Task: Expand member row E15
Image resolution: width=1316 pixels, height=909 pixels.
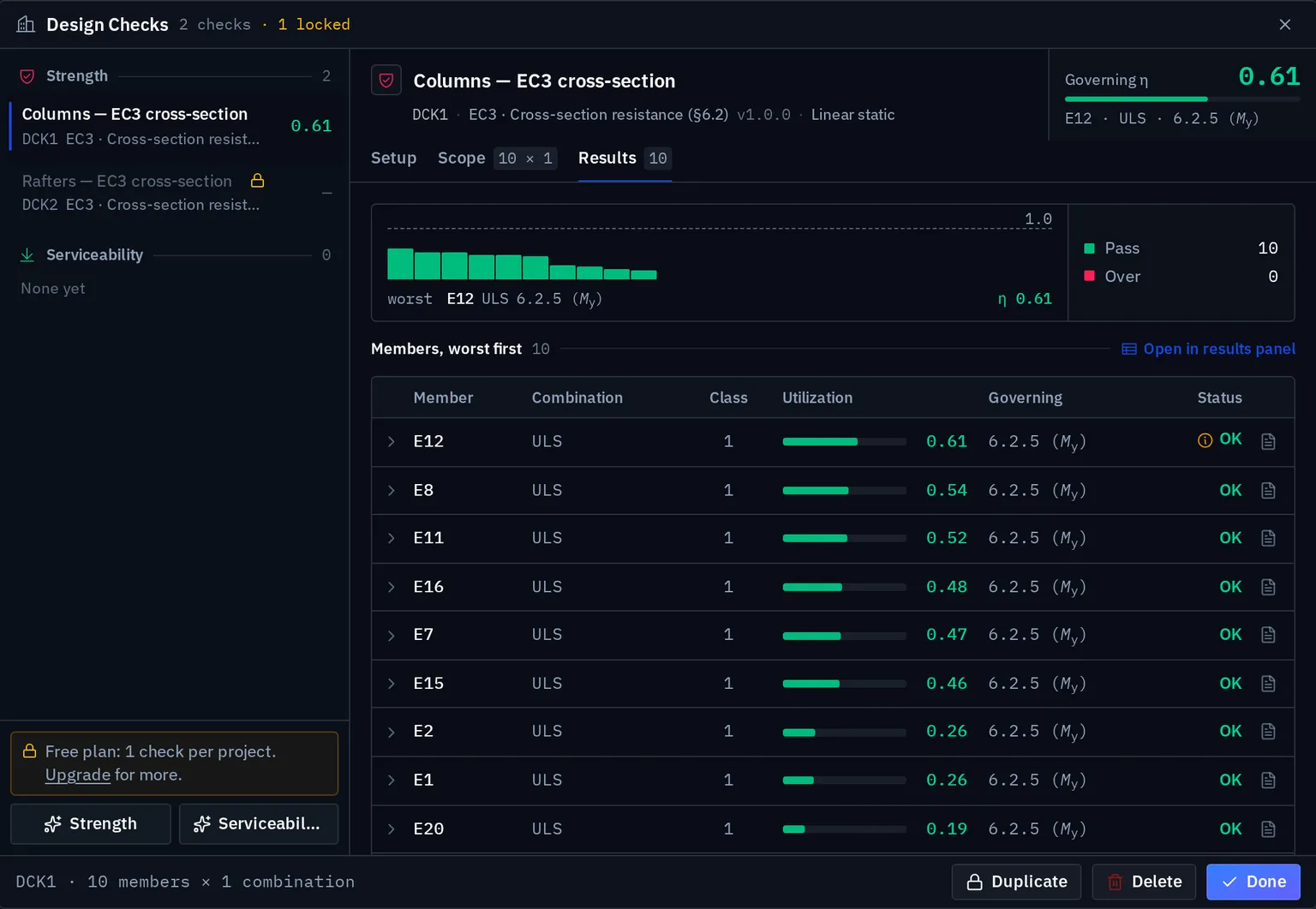Action: pyautogui.click(x=392, y=684)
